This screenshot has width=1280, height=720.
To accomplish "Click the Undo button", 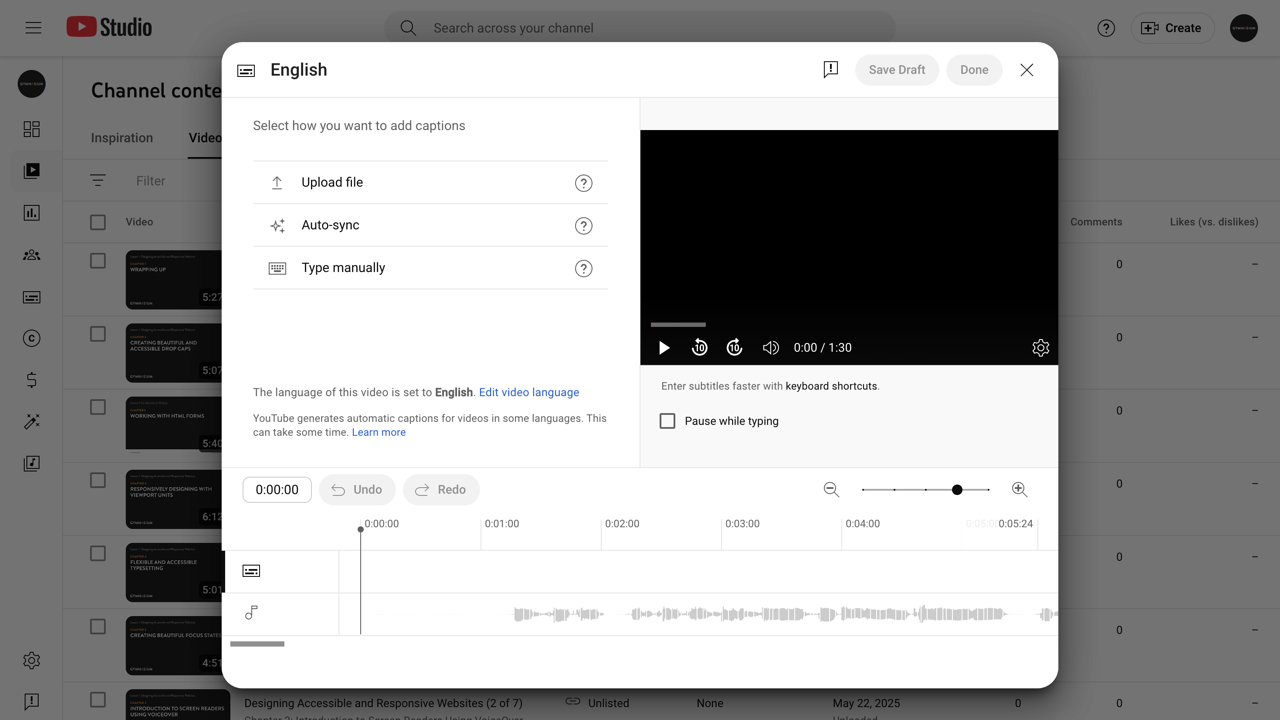I will point(357,490).
